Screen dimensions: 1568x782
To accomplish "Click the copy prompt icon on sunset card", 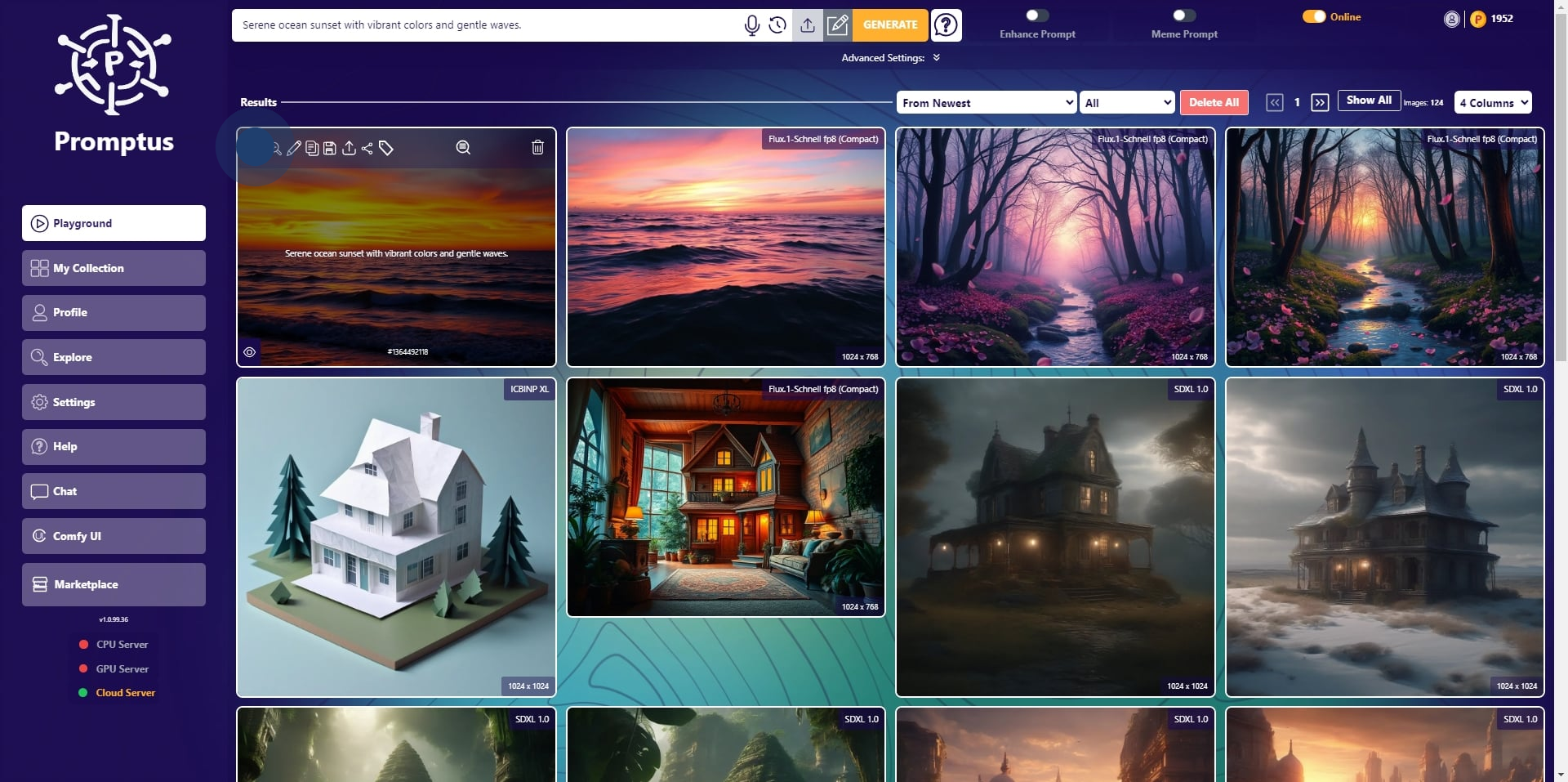I will click(312, 148).
